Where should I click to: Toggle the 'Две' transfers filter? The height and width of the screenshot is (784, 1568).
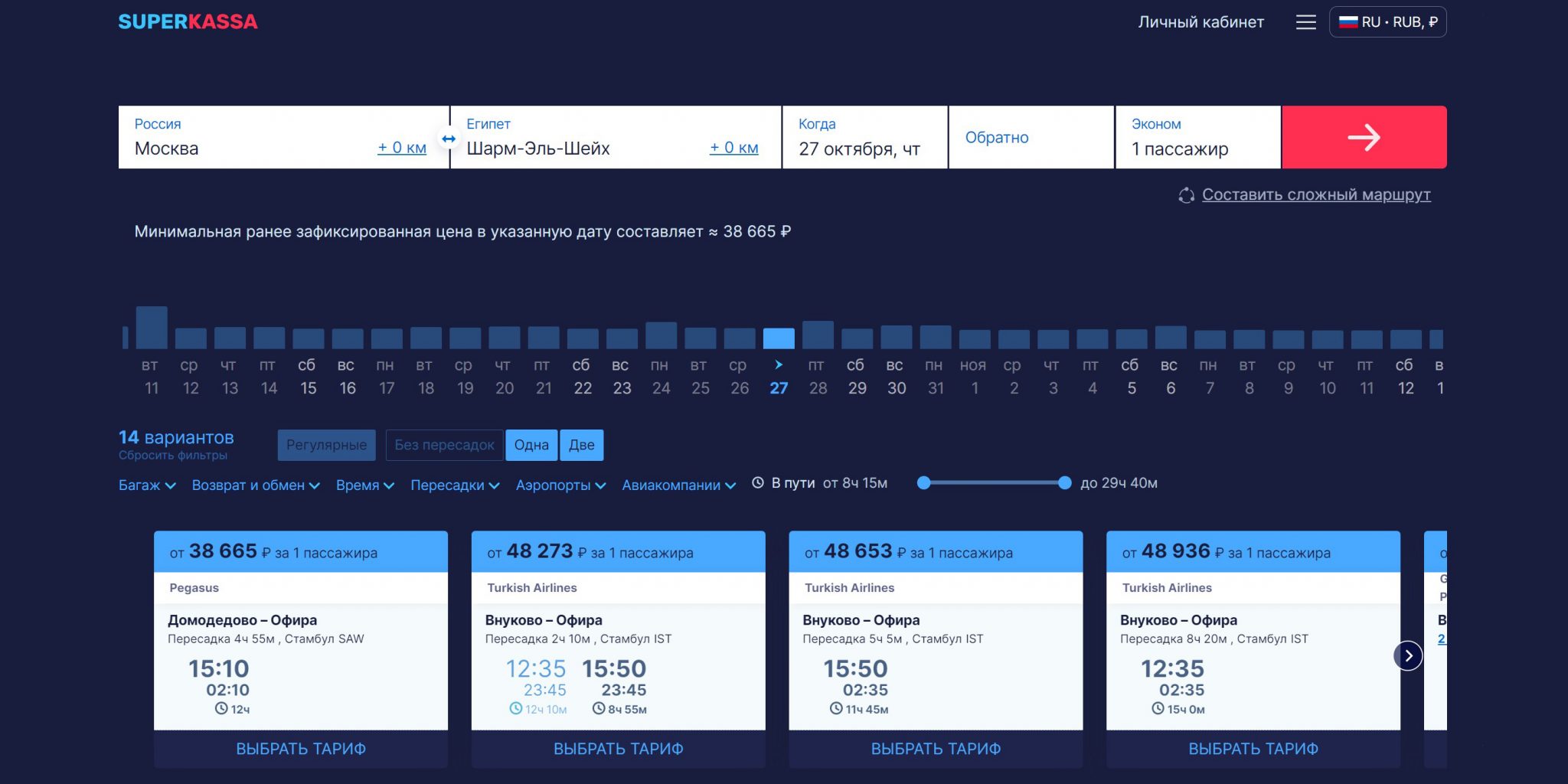pyautogui.click(x=582, y=445)
